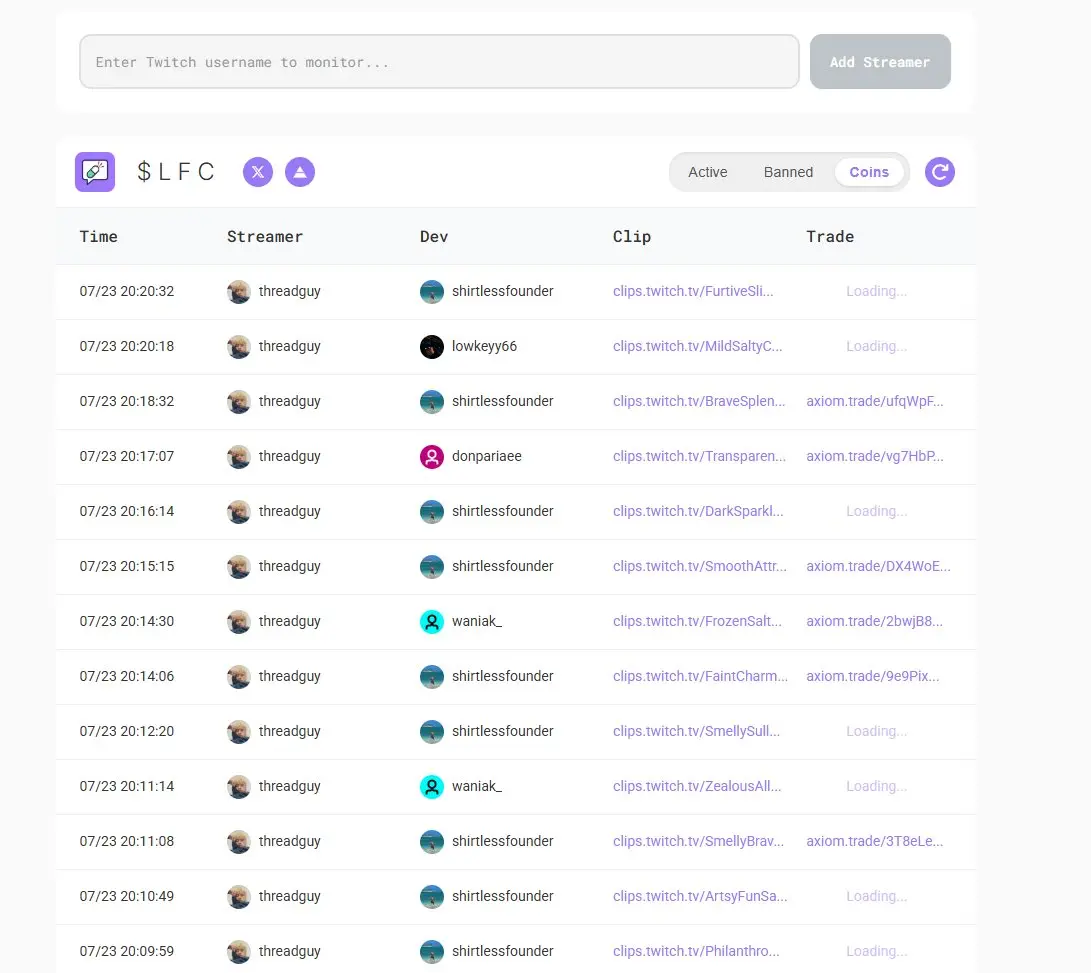Click waniak_ avatar in 20:14:30 row
This screenshot has height=973, width=1091.
pos(431,622)
